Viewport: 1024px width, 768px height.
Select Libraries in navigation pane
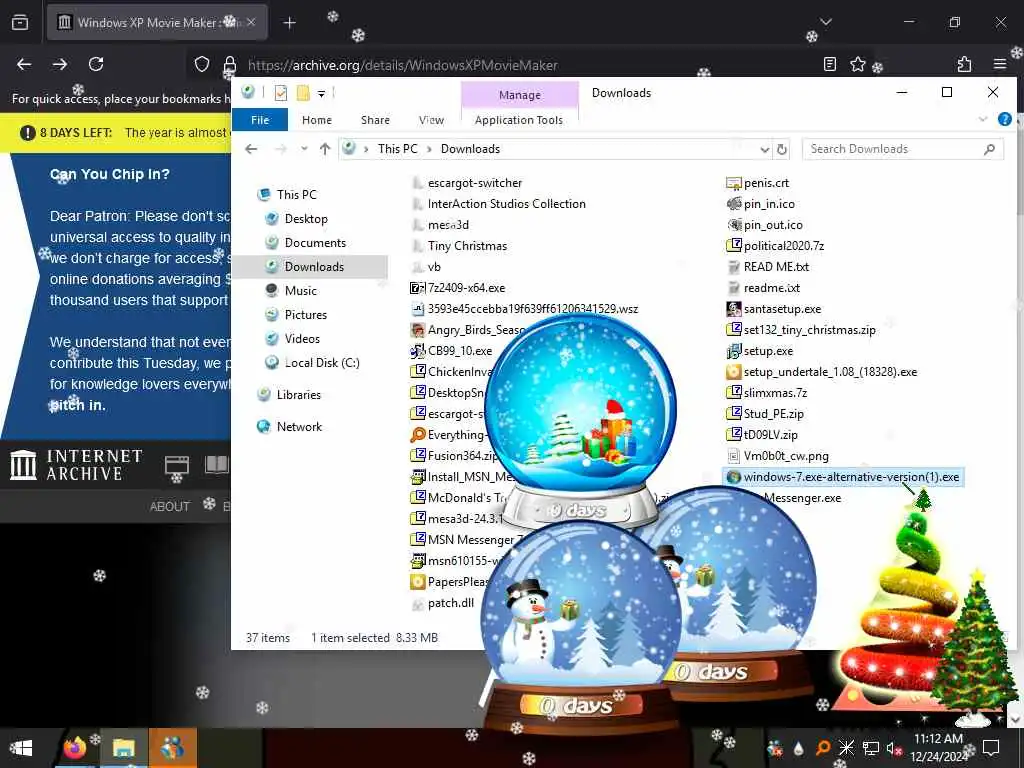(298, 395)
